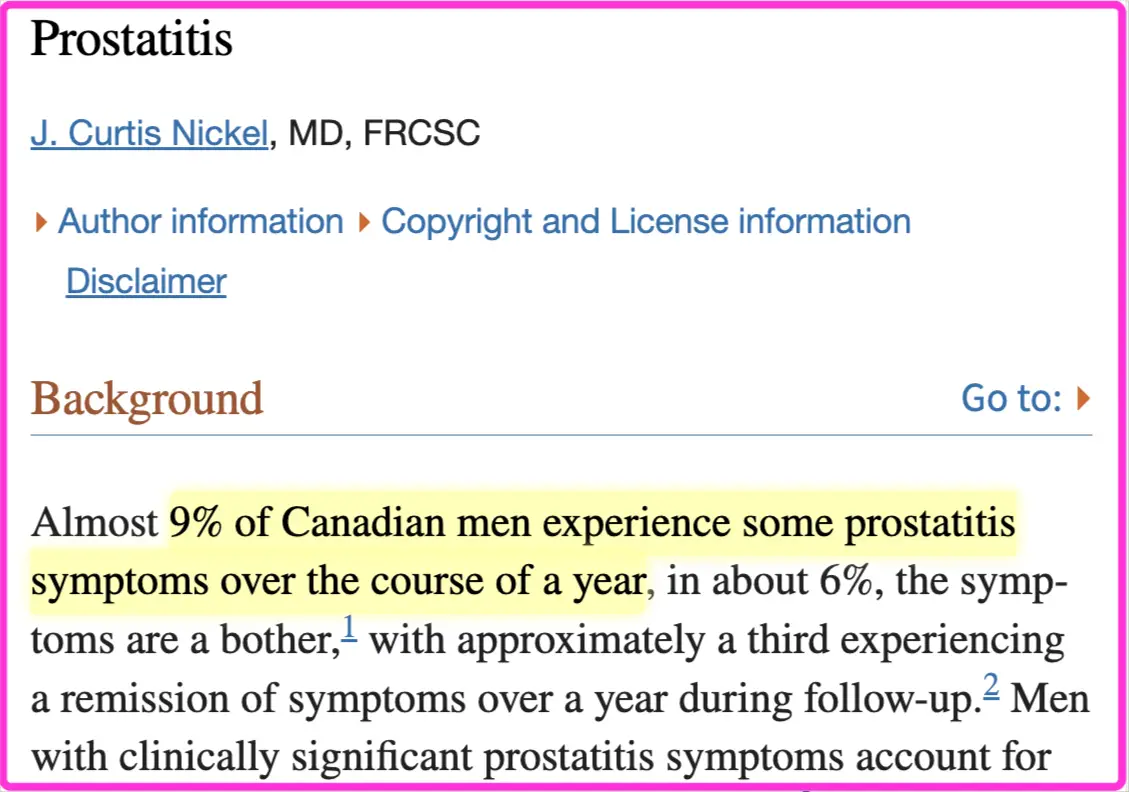
Task: Click triangle icon before Author information
Action: pyautogui.click(x=41, y=222)
